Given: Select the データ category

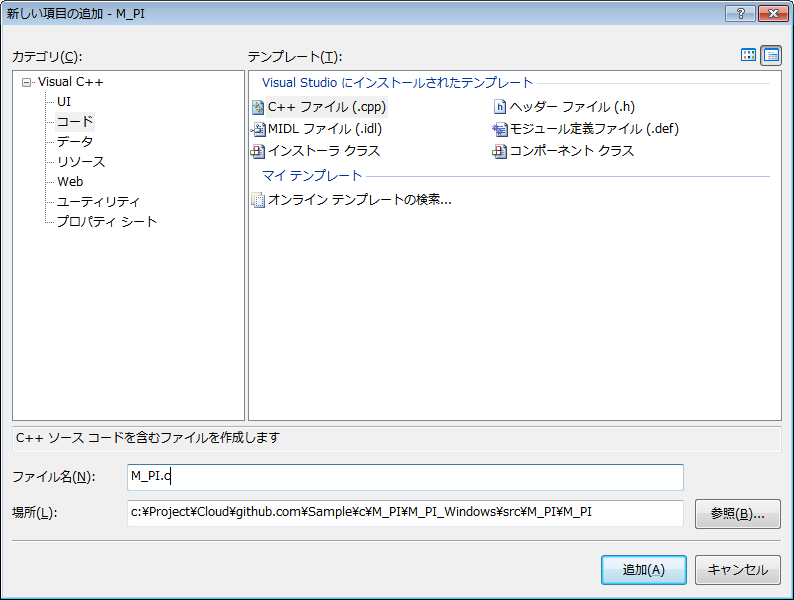Looking at the screenshot, I should (x=75, y=142).
